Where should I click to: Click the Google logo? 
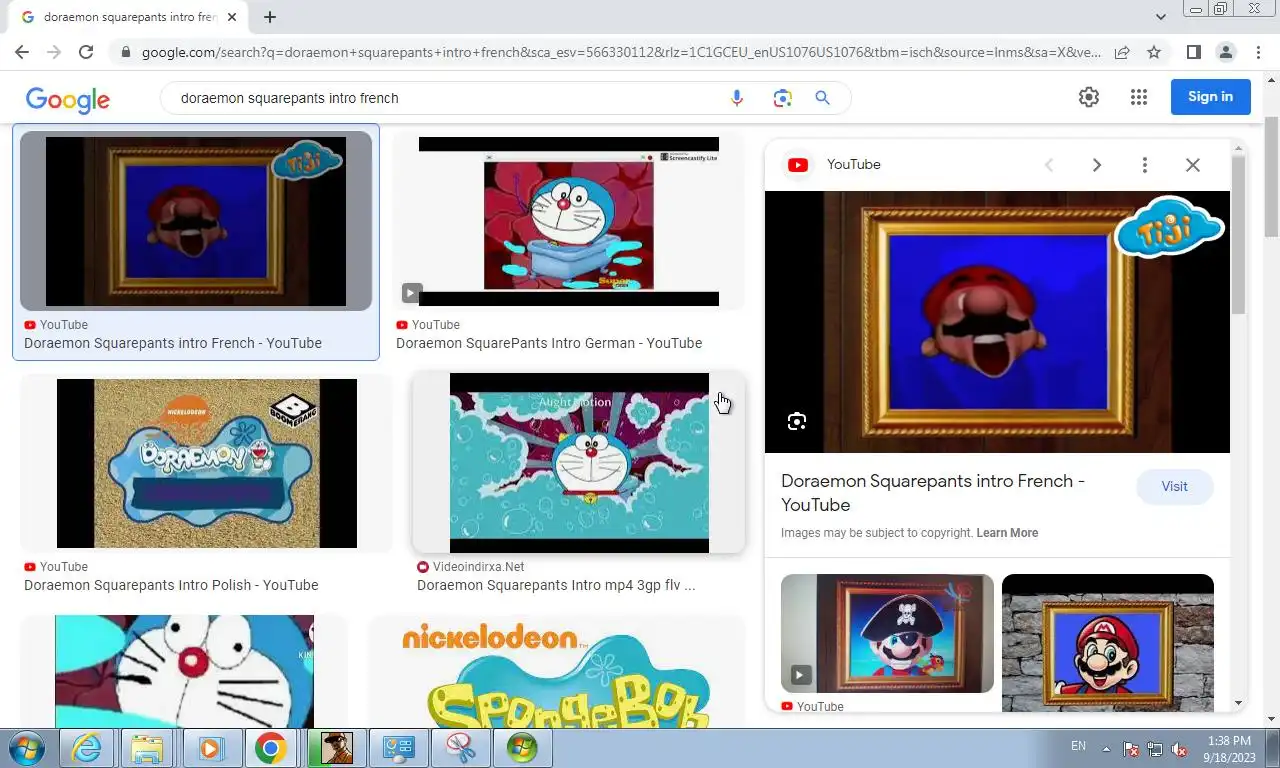click(68, 99)
